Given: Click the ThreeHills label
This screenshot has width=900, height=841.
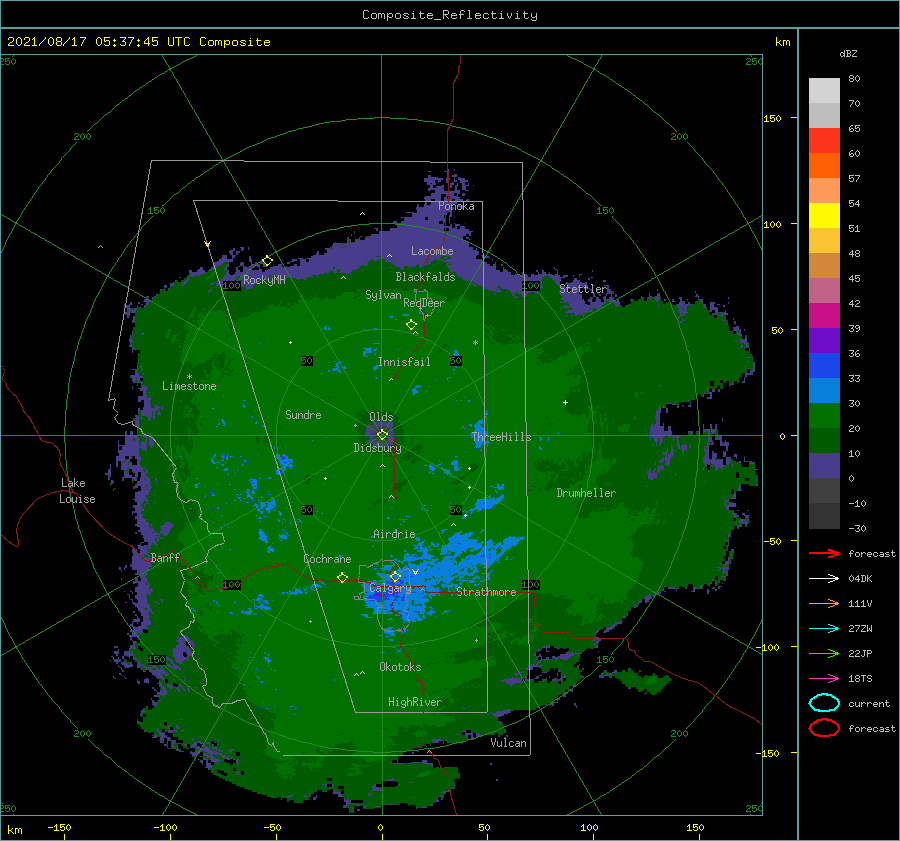Looking at the screenshot, I should coord(502,437).
